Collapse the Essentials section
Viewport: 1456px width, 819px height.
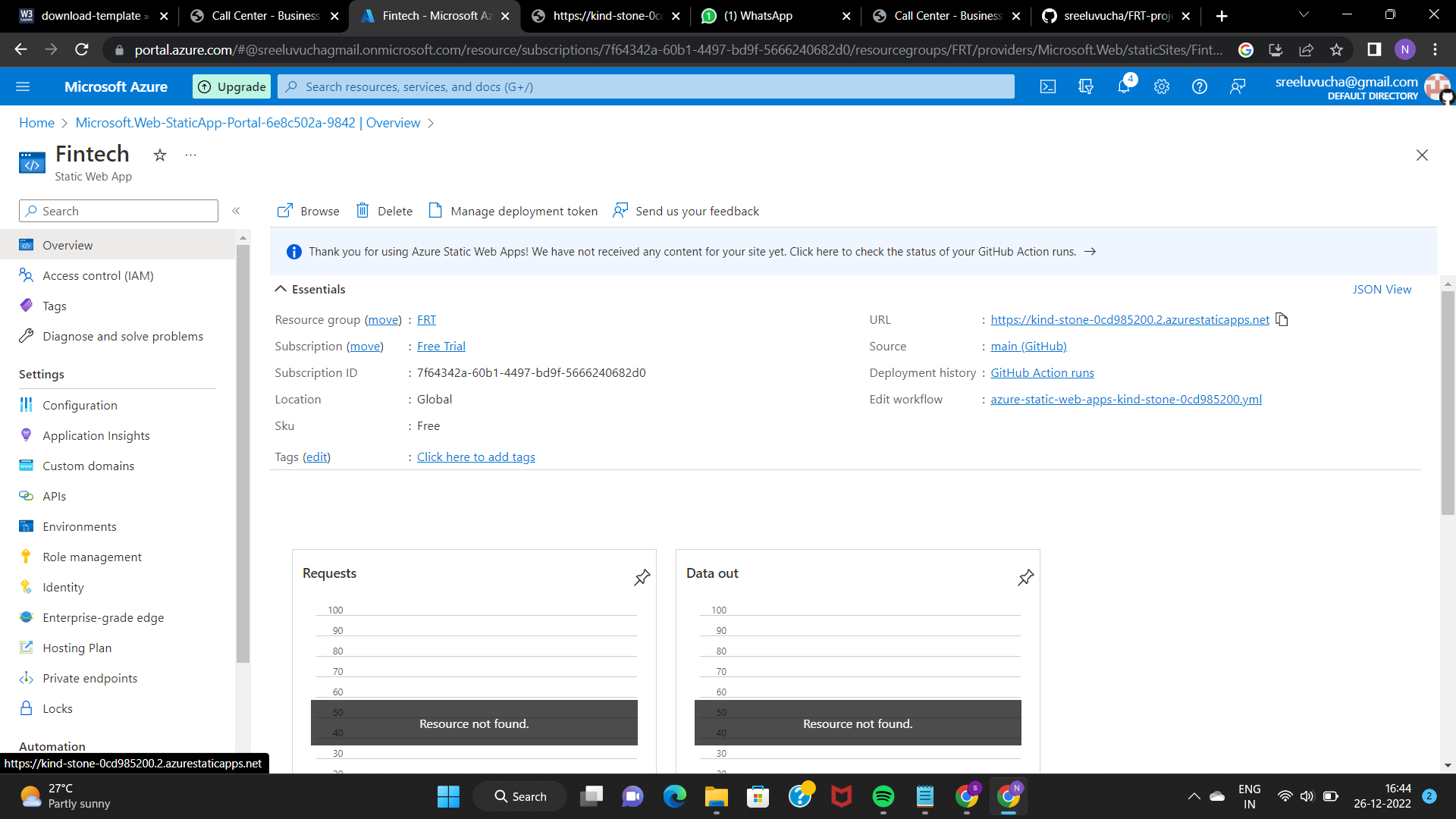tap(281, 288)
